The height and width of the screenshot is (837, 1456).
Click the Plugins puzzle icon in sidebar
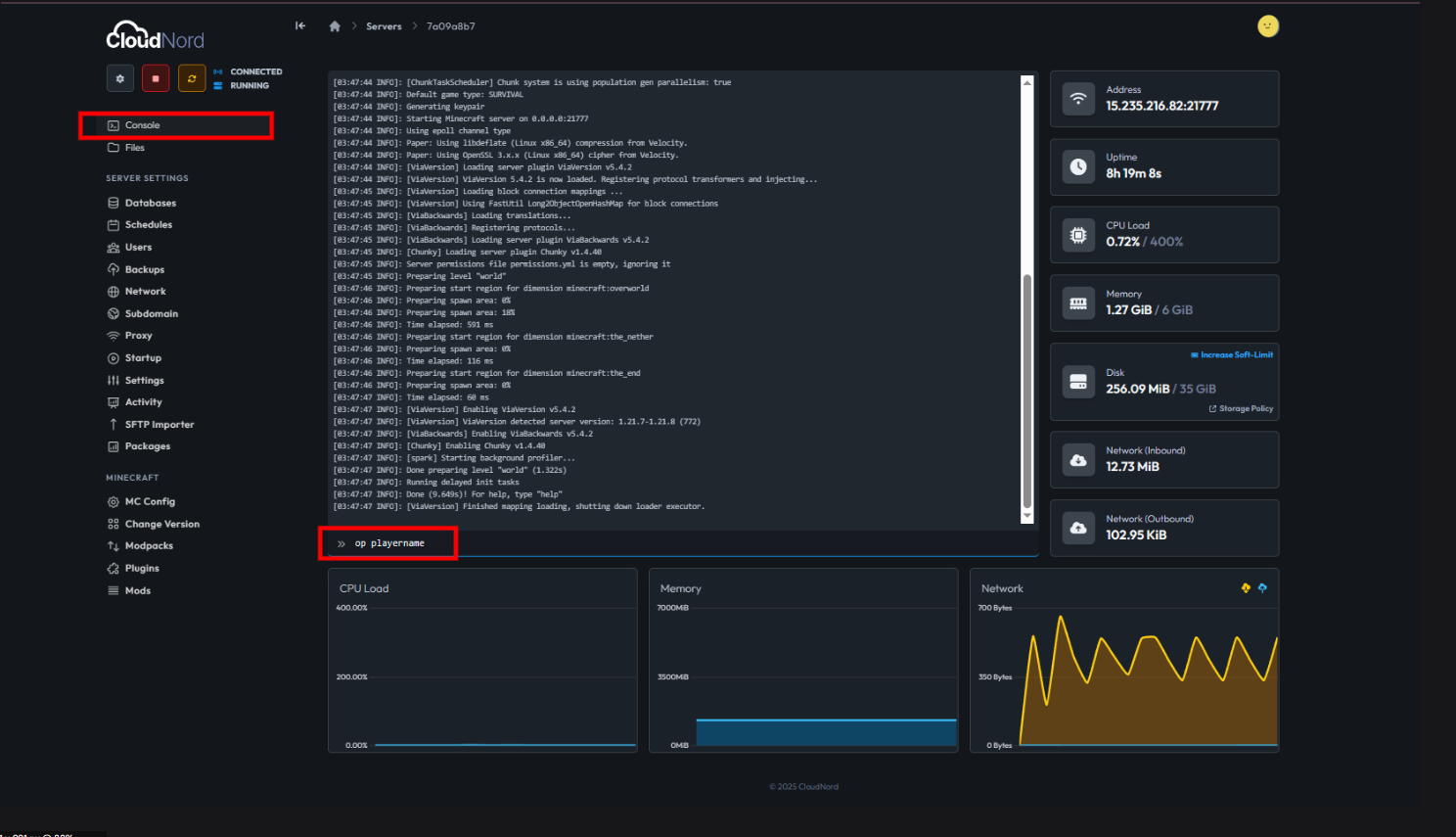114,569
